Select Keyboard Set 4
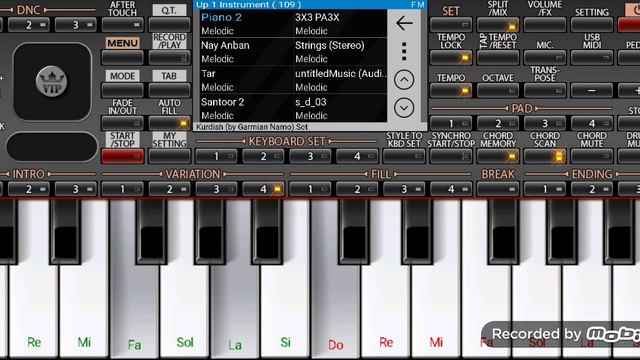The width and height of the screenshot is (640, 360). pos(357,156)
